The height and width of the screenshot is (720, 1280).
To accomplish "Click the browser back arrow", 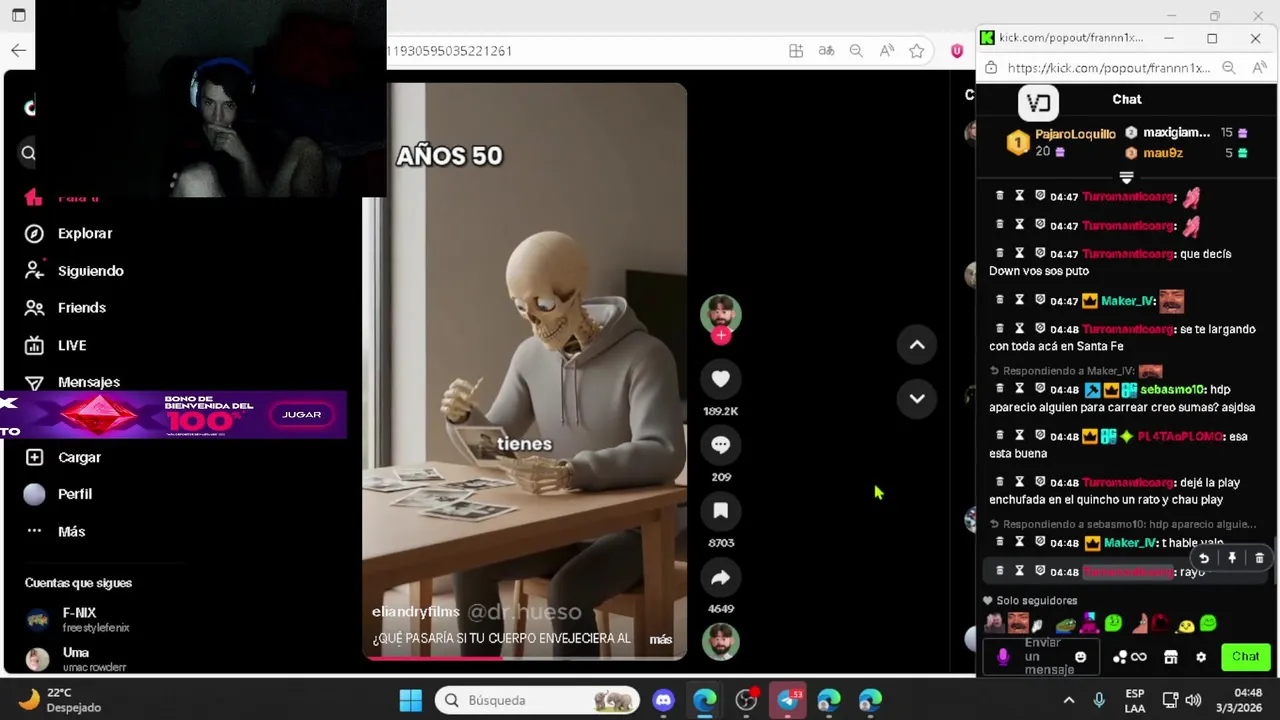I will [x=18, y=50].
